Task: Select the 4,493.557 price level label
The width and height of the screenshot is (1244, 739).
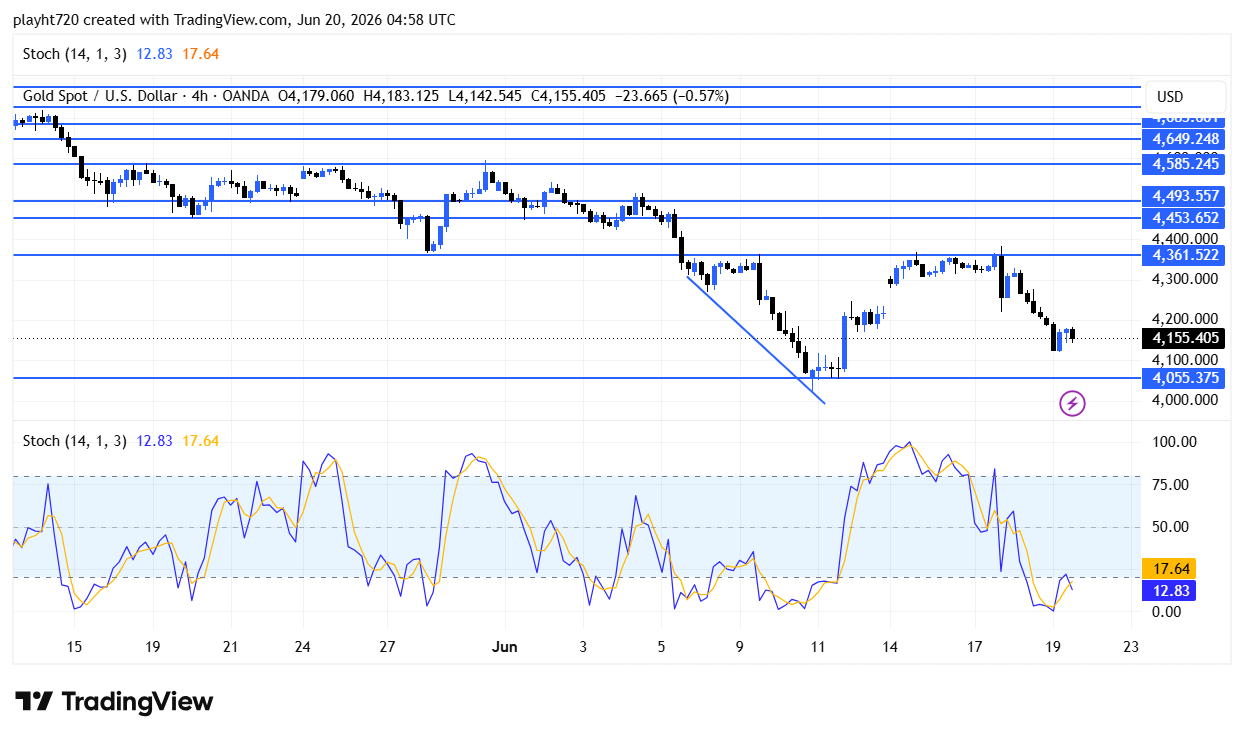Action: pyautogui.click(x=1186, y=196)
